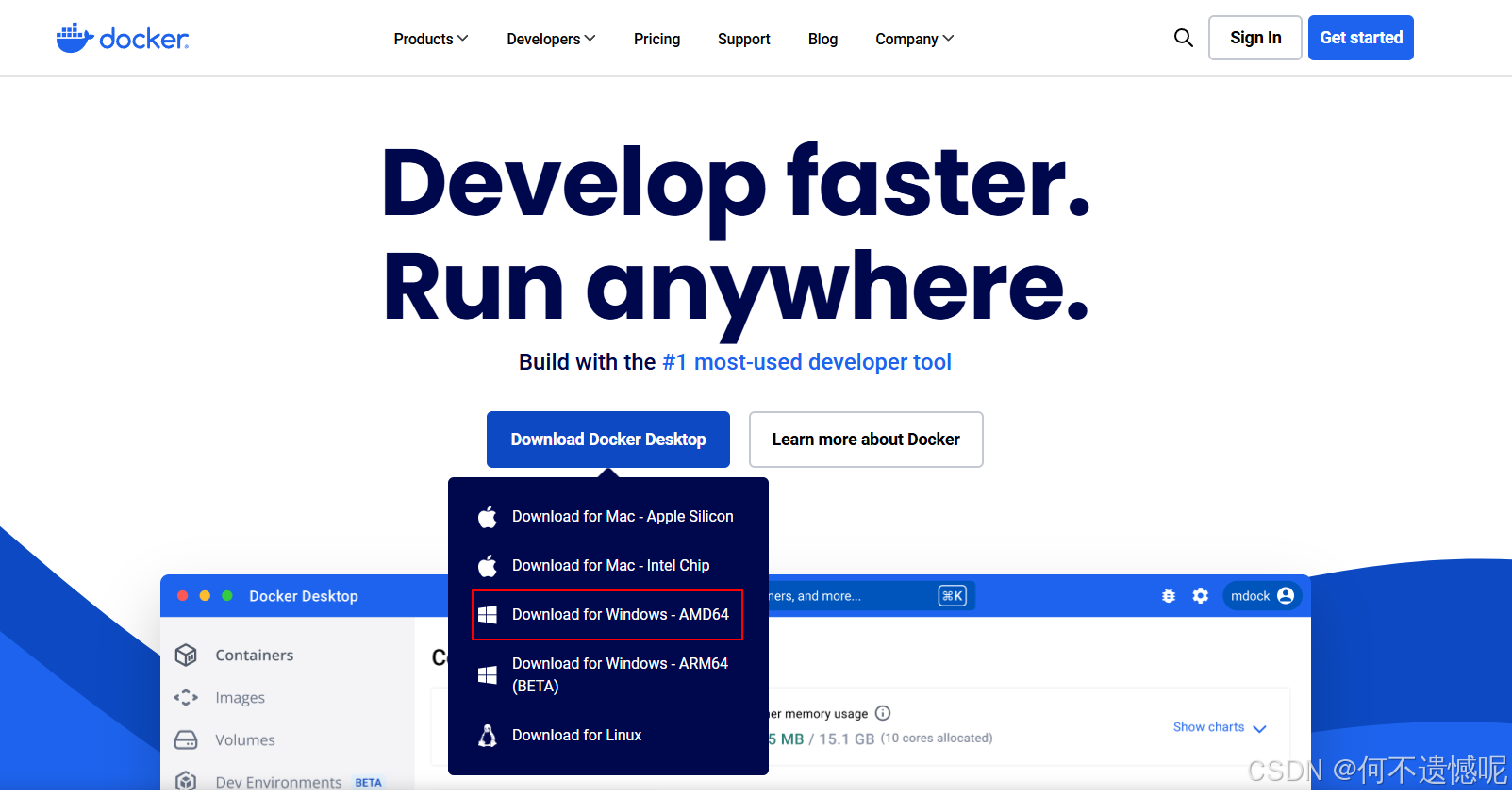The width and height of the screenshot is (1512, 797).
Task: Expand the Developers menu
Action: (551, 39)
